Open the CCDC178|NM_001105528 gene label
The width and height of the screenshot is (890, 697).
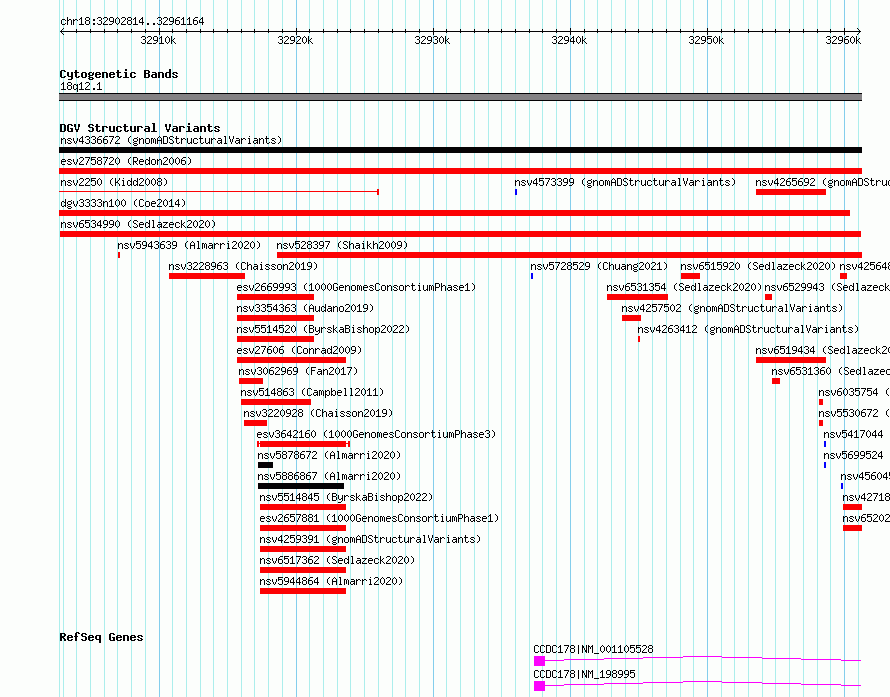[593, 649]
